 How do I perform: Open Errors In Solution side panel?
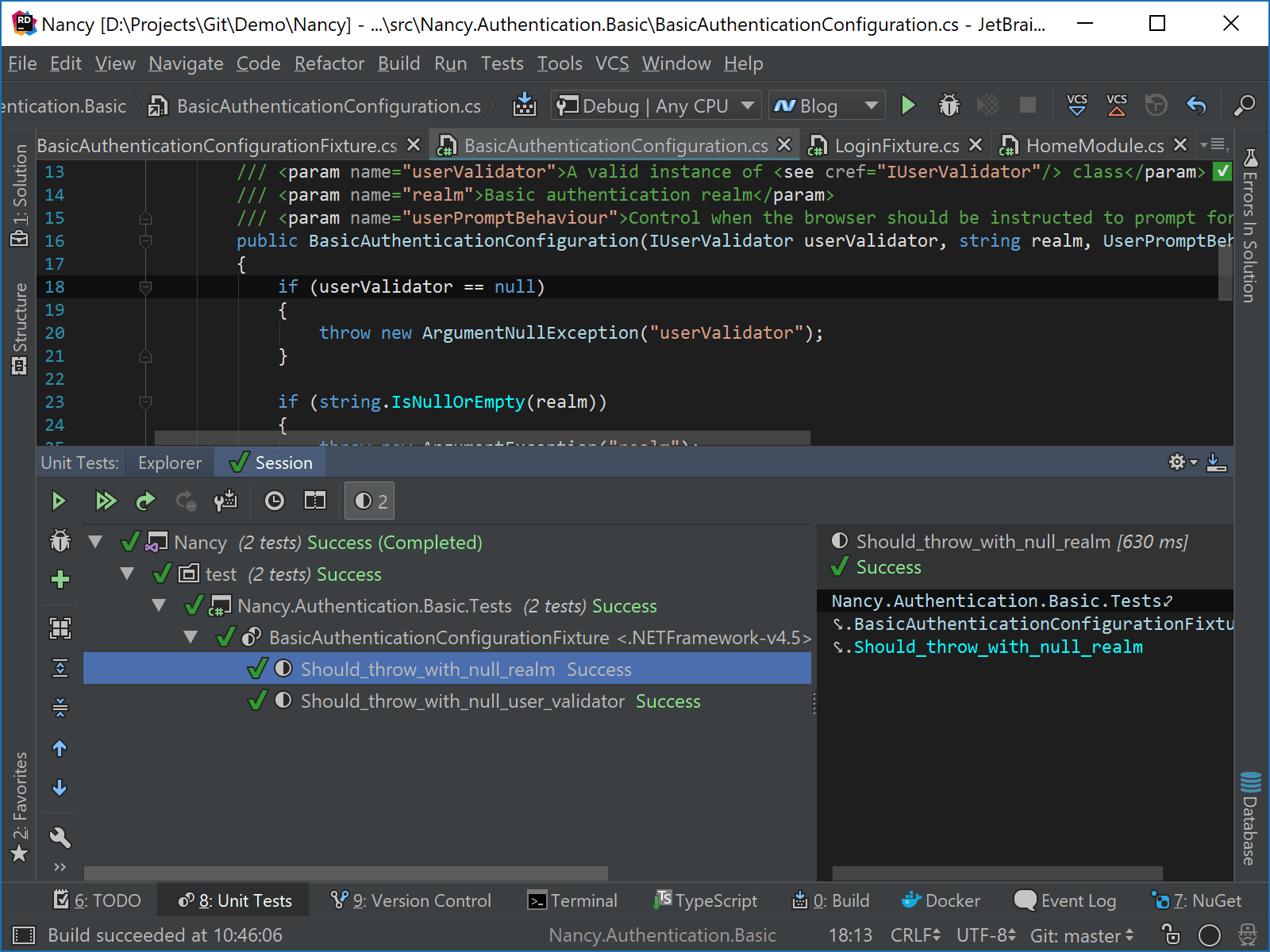click(1250, 225)
